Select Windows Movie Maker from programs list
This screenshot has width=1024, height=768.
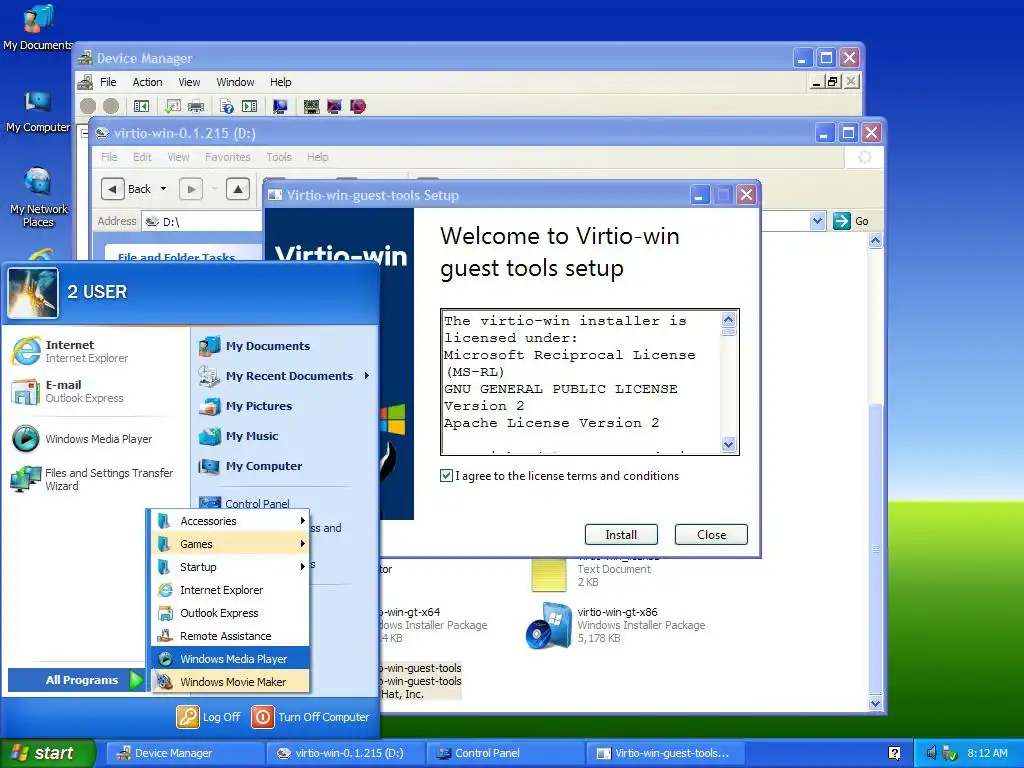231,681
